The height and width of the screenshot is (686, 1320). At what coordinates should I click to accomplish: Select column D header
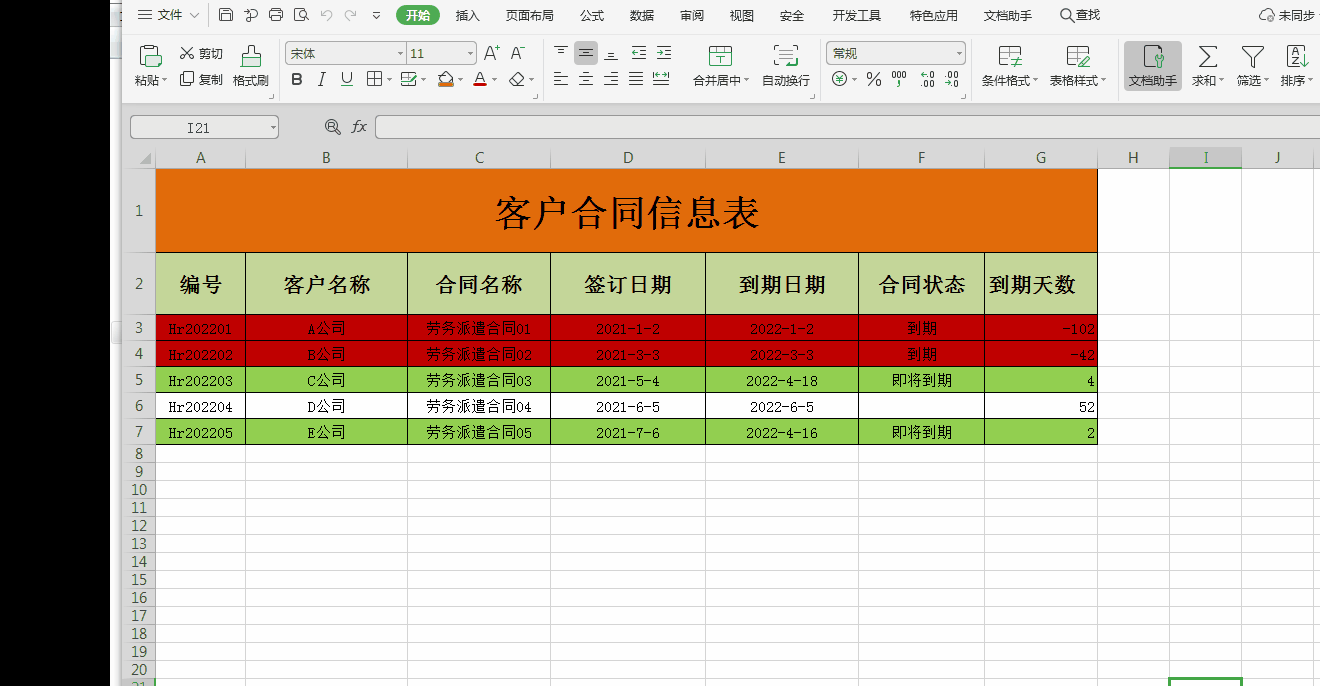tap(628, 158)
